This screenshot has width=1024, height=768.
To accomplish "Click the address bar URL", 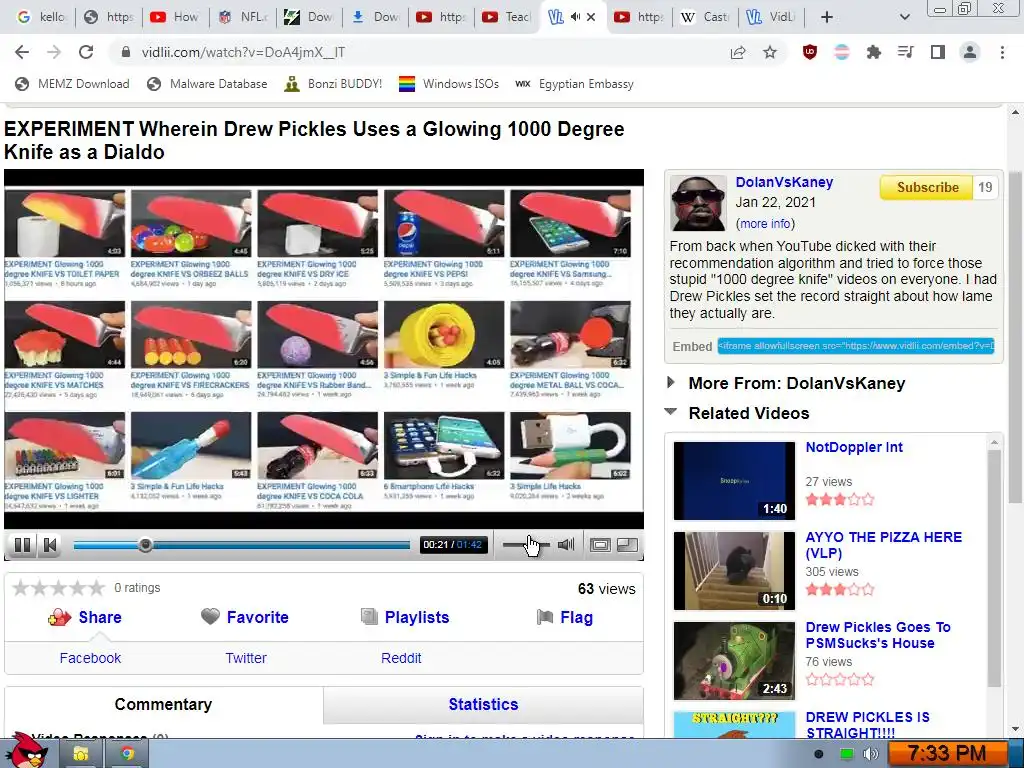I will coord(243,52).
